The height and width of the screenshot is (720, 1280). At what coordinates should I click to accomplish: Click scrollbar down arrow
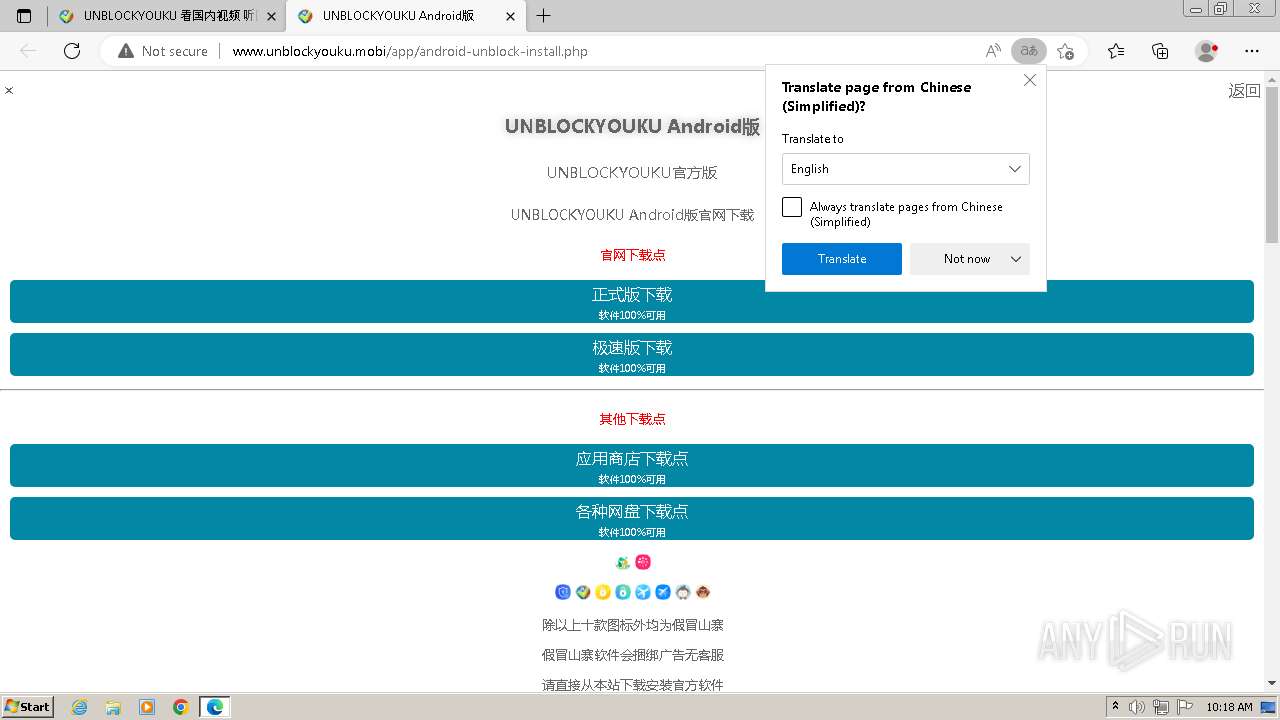click(x=1272, y=684)
